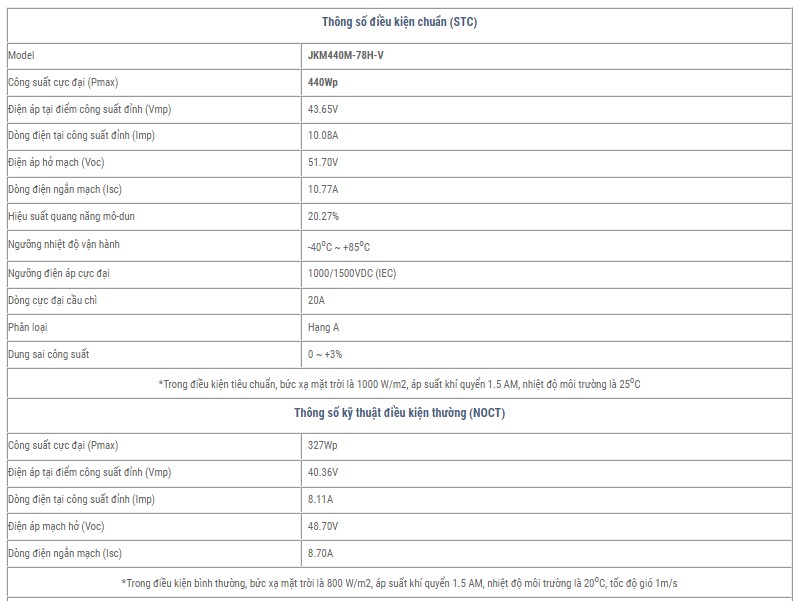
Task: Click the 40.36V NOCT voltage value
Action: [x=323, y=472]
